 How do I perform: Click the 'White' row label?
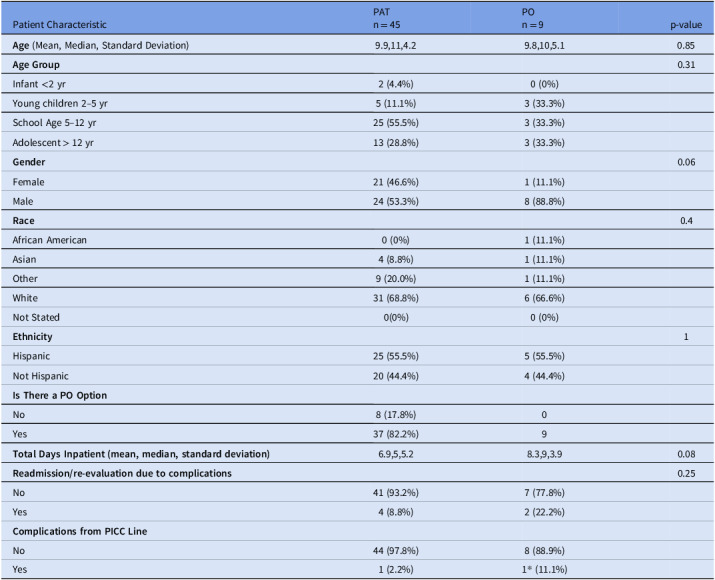coord(25,298)
